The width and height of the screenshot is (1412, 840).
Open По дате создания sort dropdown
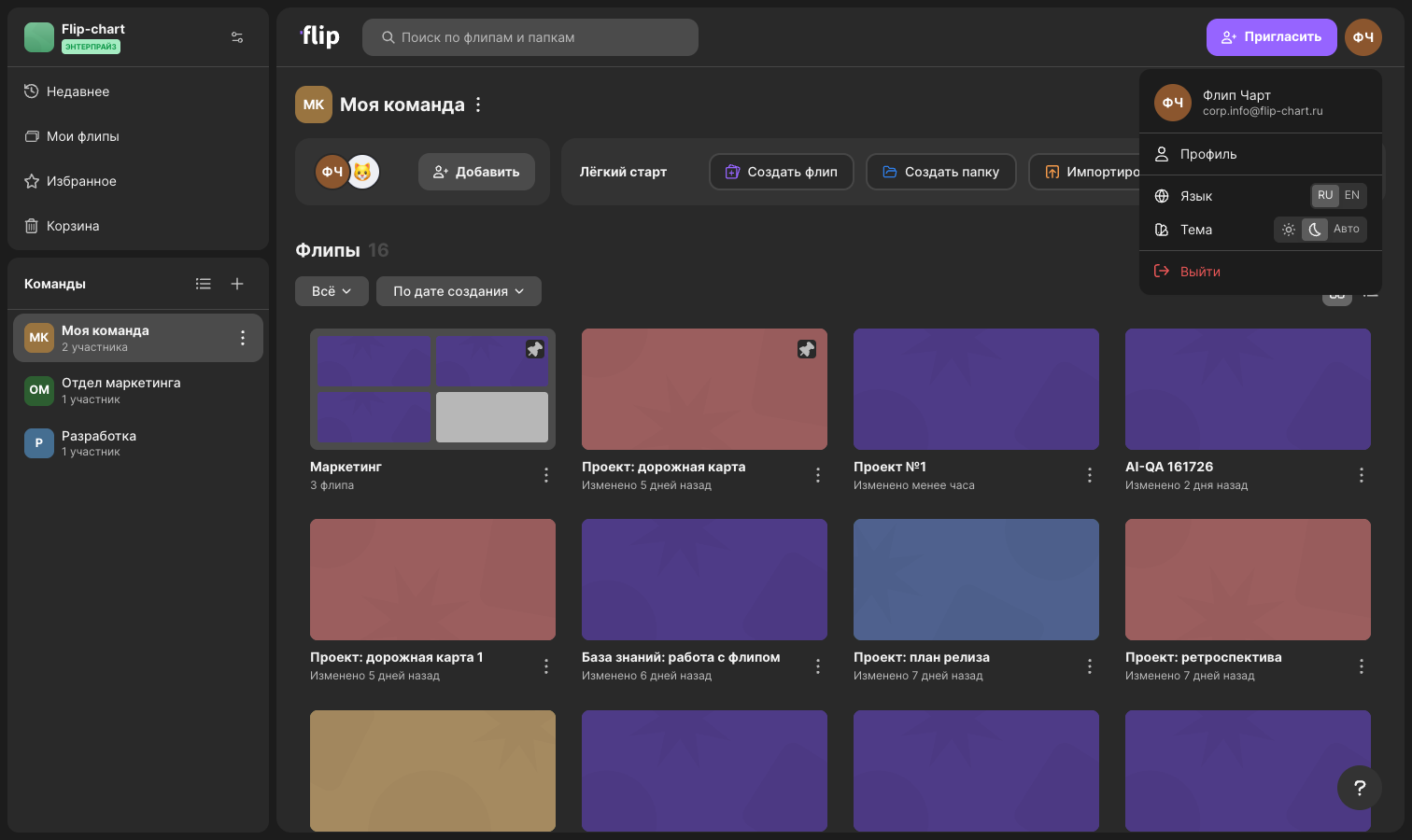click(459, 291)
